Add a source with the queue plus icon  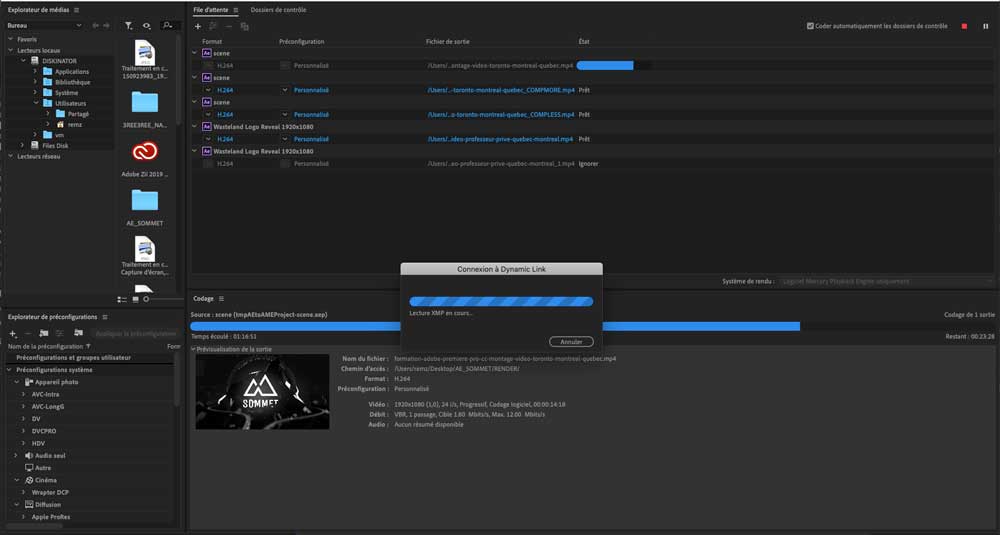click(198, 26)
